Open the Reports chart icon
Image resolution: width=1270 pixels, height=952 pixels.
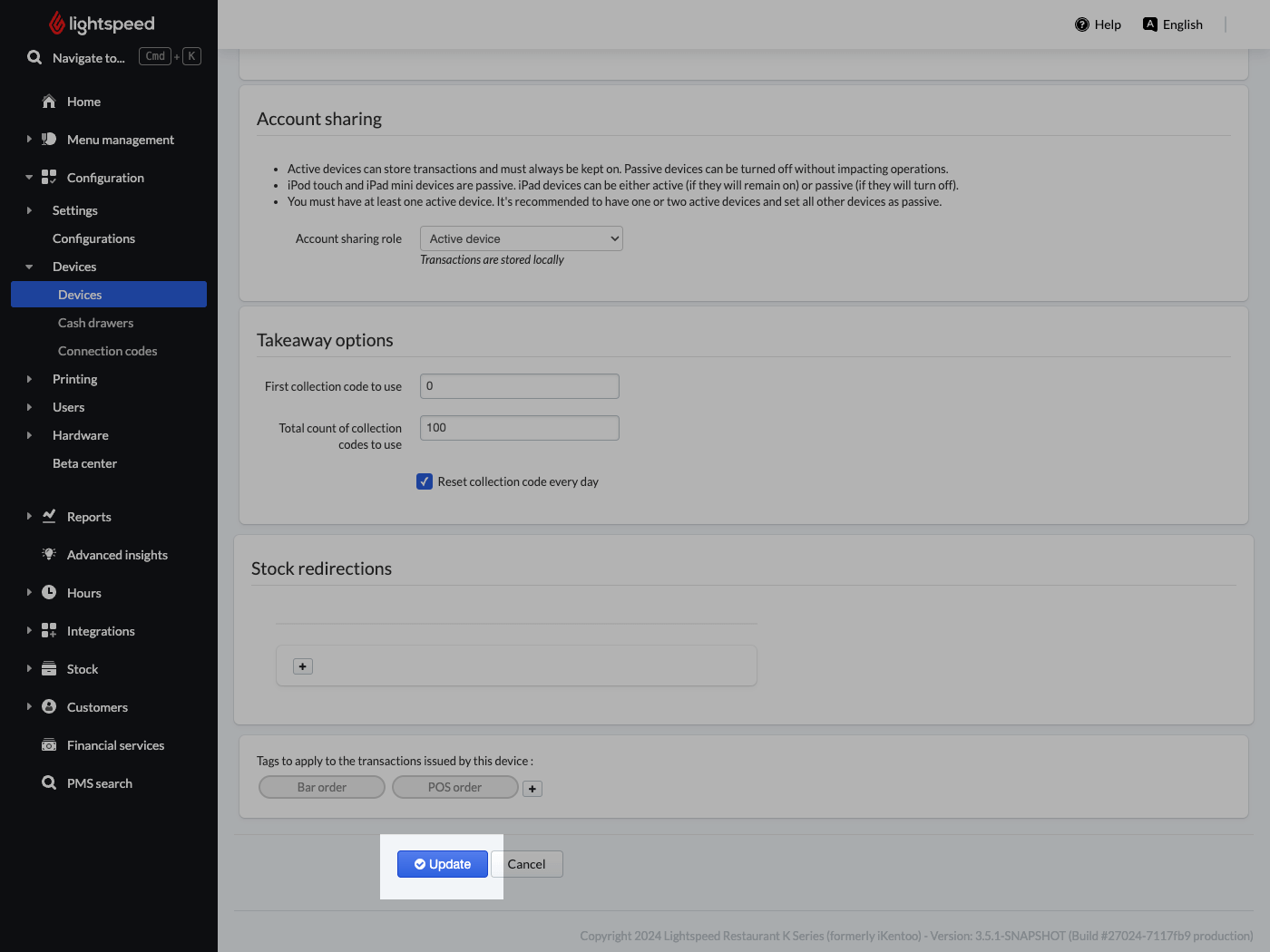pyautogui.click(x=48, y=516)
